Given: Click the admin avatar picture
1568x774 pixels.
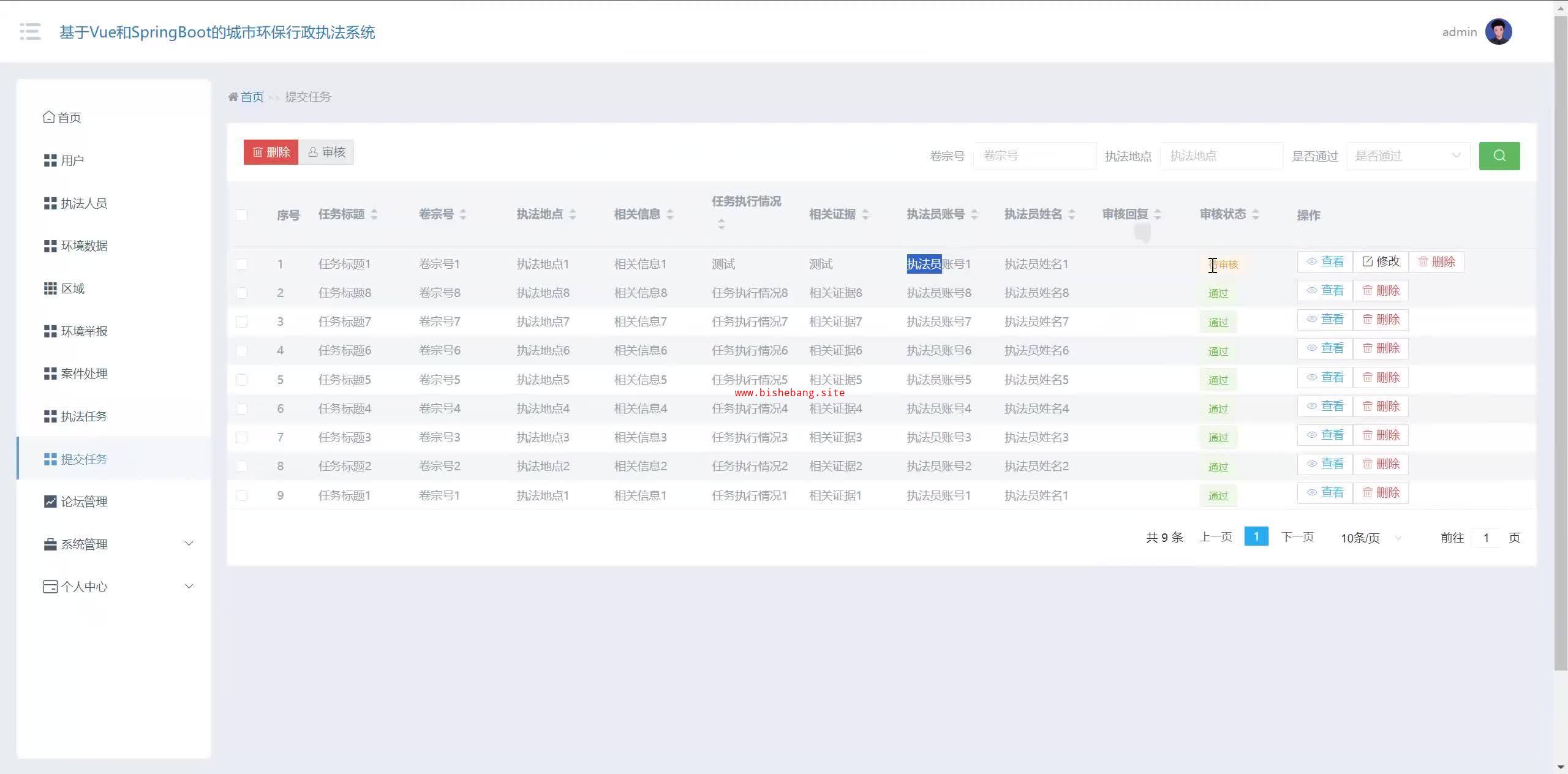Looking at the screenshot, I should click(1498, 32).
